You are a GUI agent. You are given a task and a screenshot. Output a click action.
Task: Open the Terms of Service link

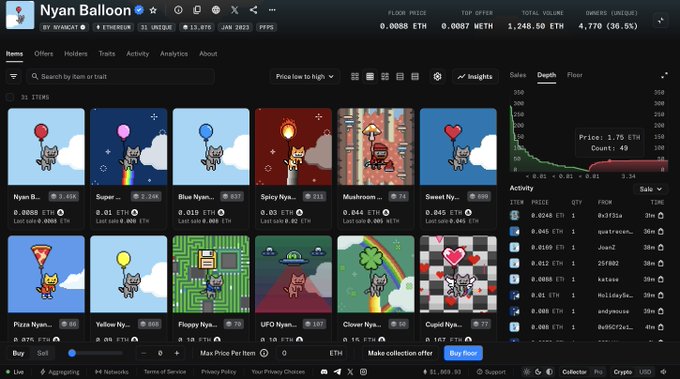(165, 372)
